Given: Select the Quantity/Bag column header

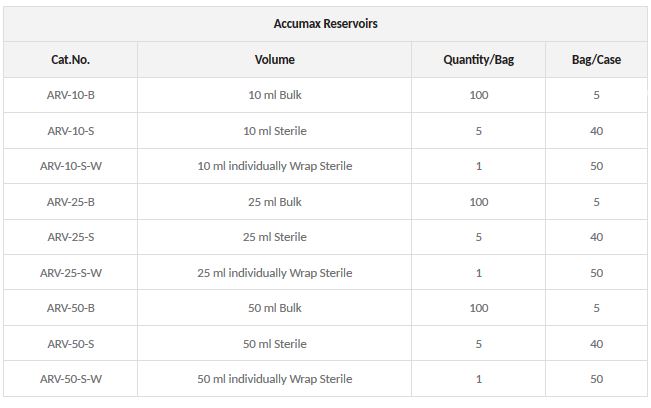Looking at the screenshot, I should (x=479, y=60).
